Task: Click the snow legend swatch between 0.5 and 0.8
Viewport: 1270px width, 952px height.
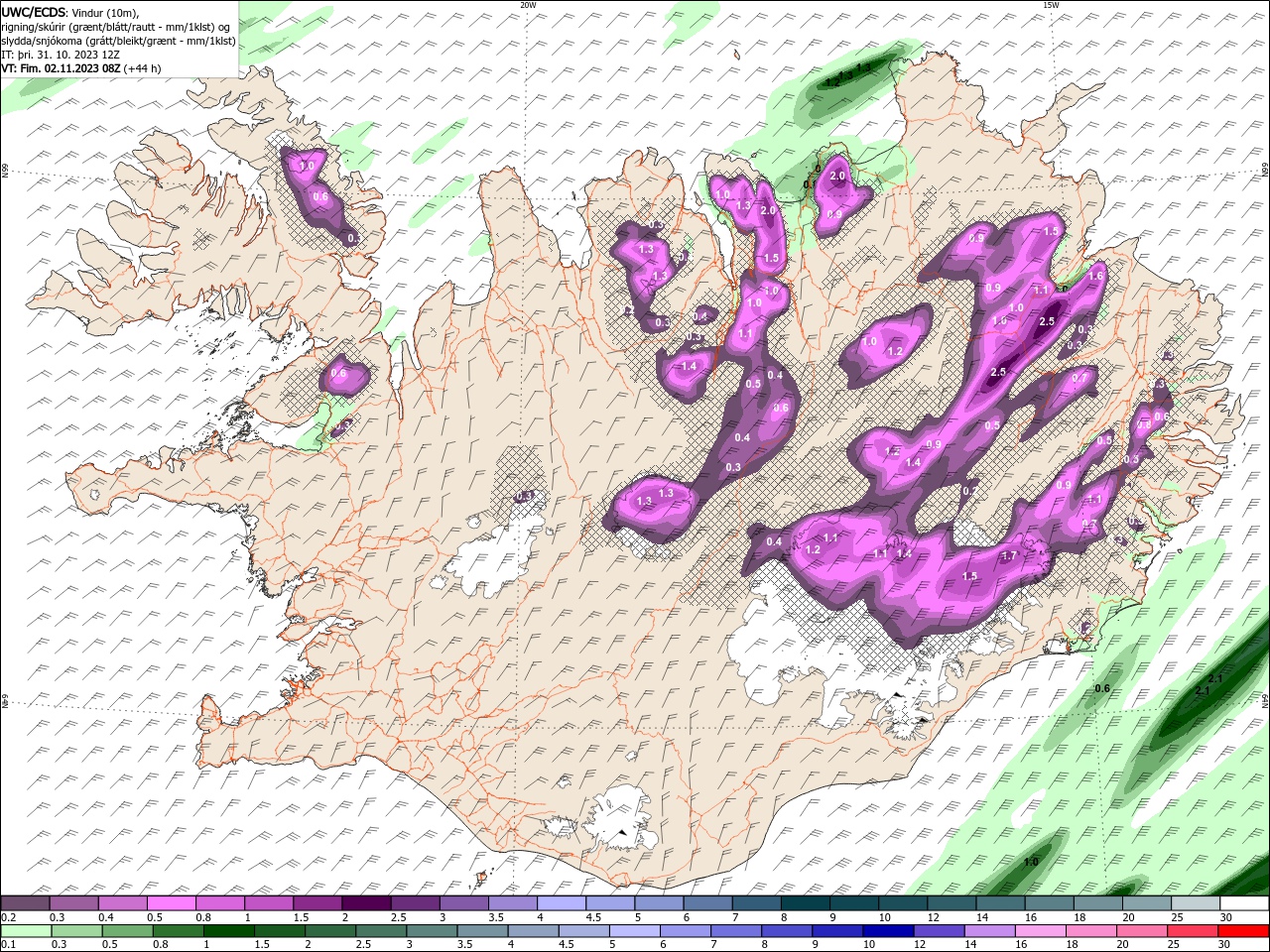Action: [172, 903]
